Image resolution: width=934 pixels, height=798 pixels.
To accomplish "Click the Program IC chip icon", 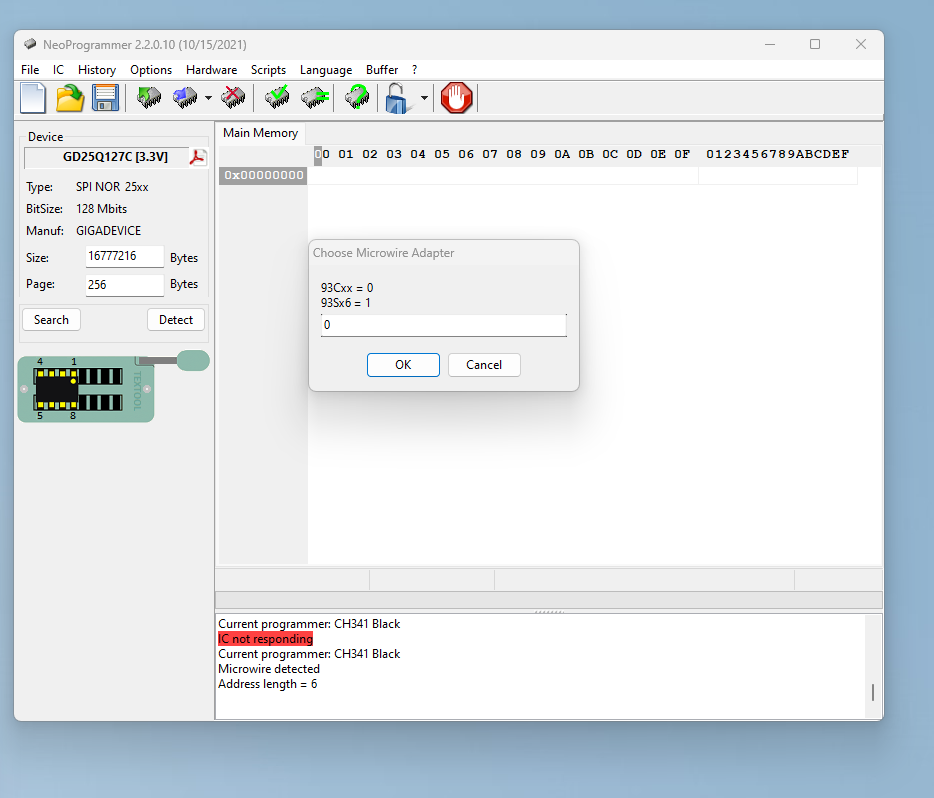I will point(185,97).
